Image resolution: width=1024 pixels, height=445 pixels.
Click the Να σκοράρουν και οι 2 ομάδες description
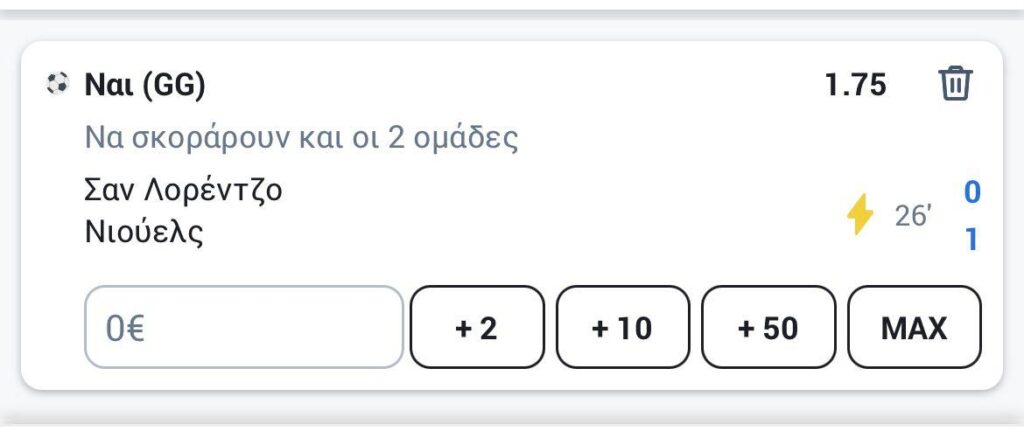pyautogui.click(x=302, y=138)
